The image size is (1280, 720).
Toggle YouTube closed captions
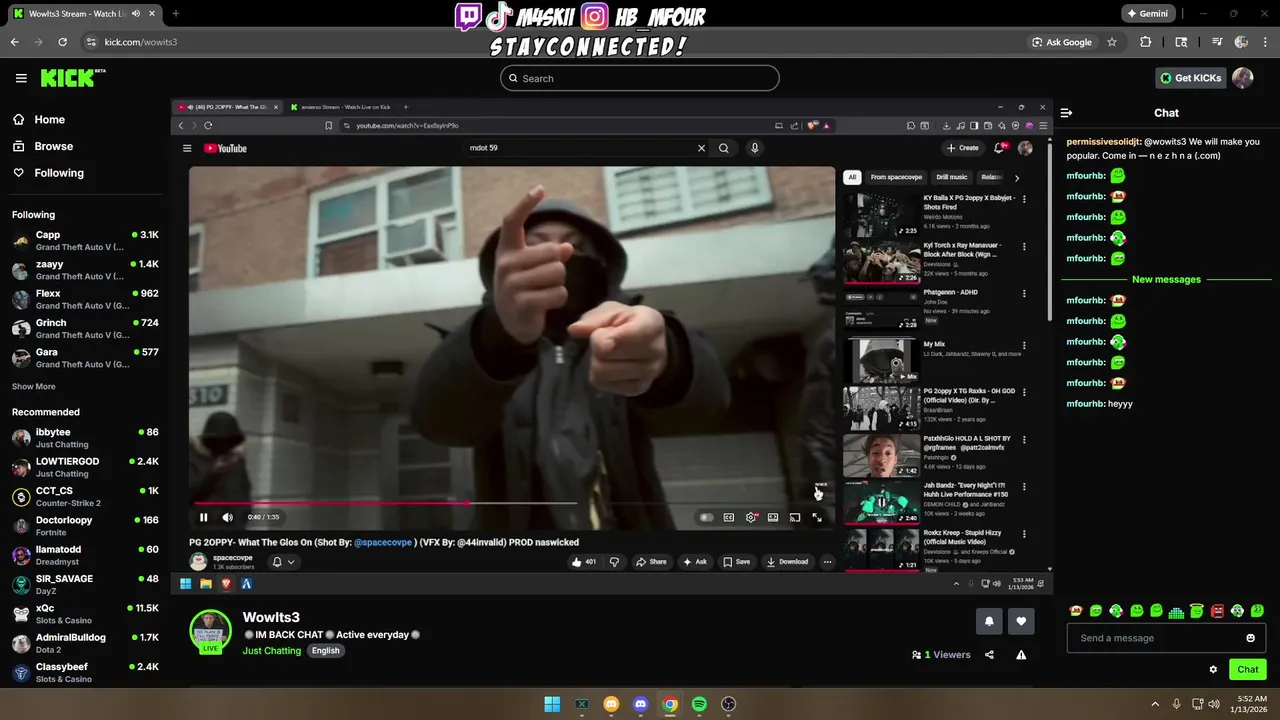click(x=729, y=517)
